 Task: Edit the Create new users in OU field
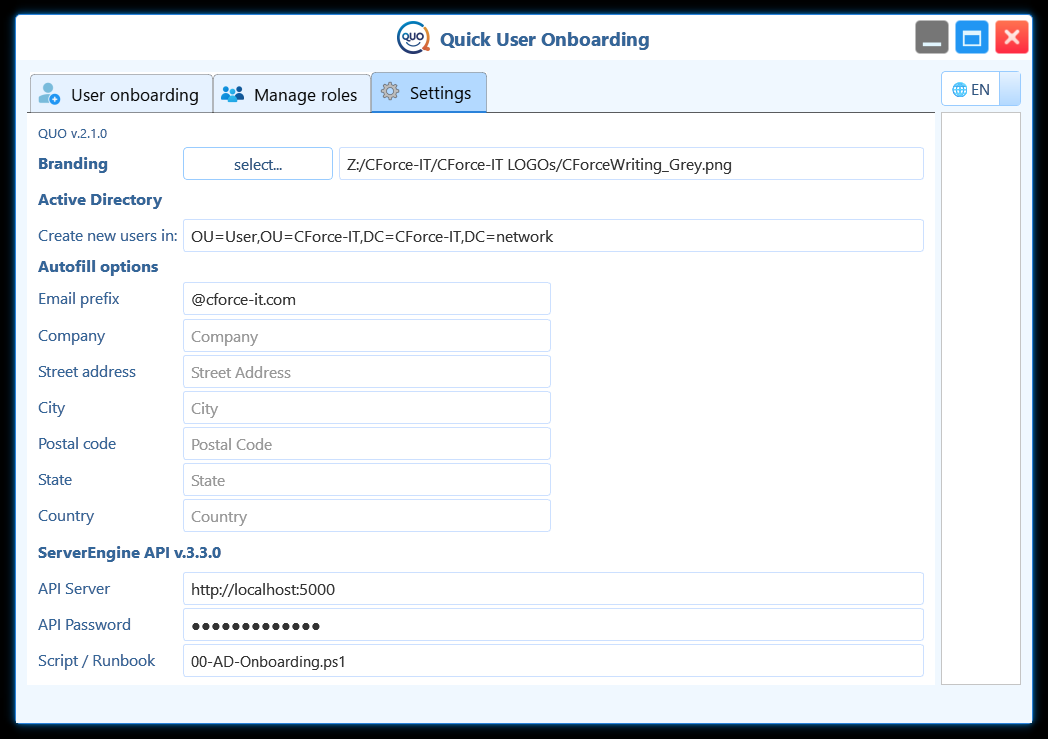553,236
